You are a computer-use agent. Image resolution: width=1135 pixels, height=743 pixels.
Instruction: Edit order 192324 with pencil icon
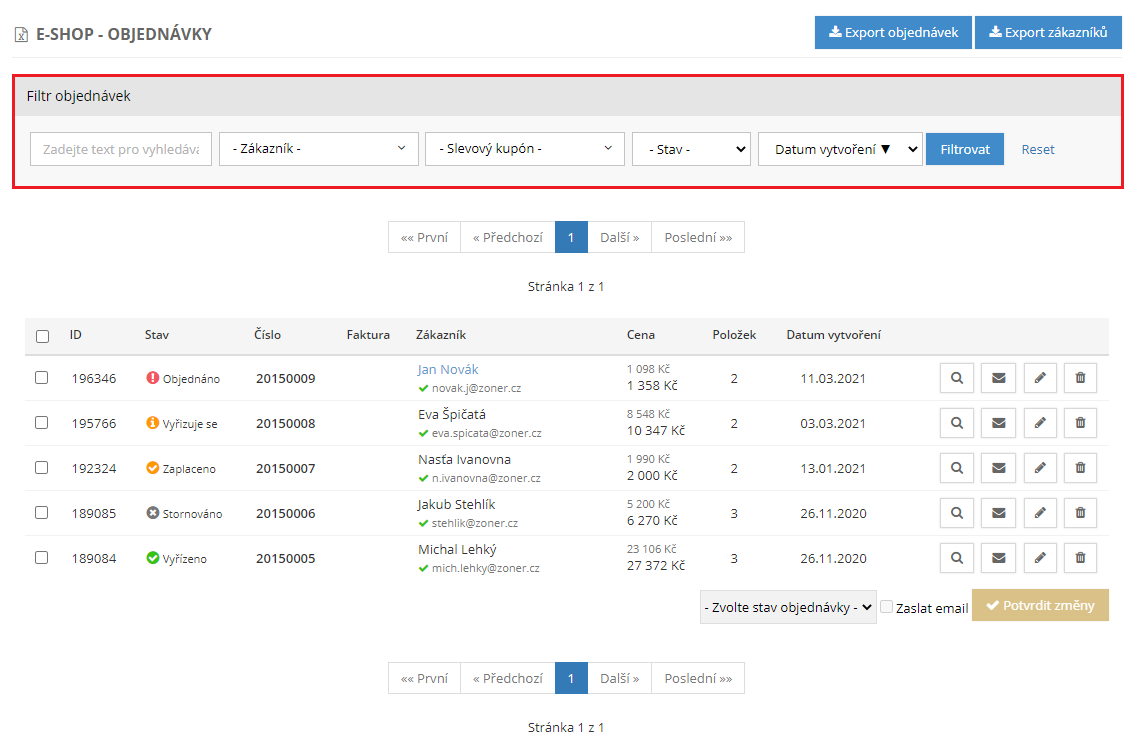(1040, 468)
